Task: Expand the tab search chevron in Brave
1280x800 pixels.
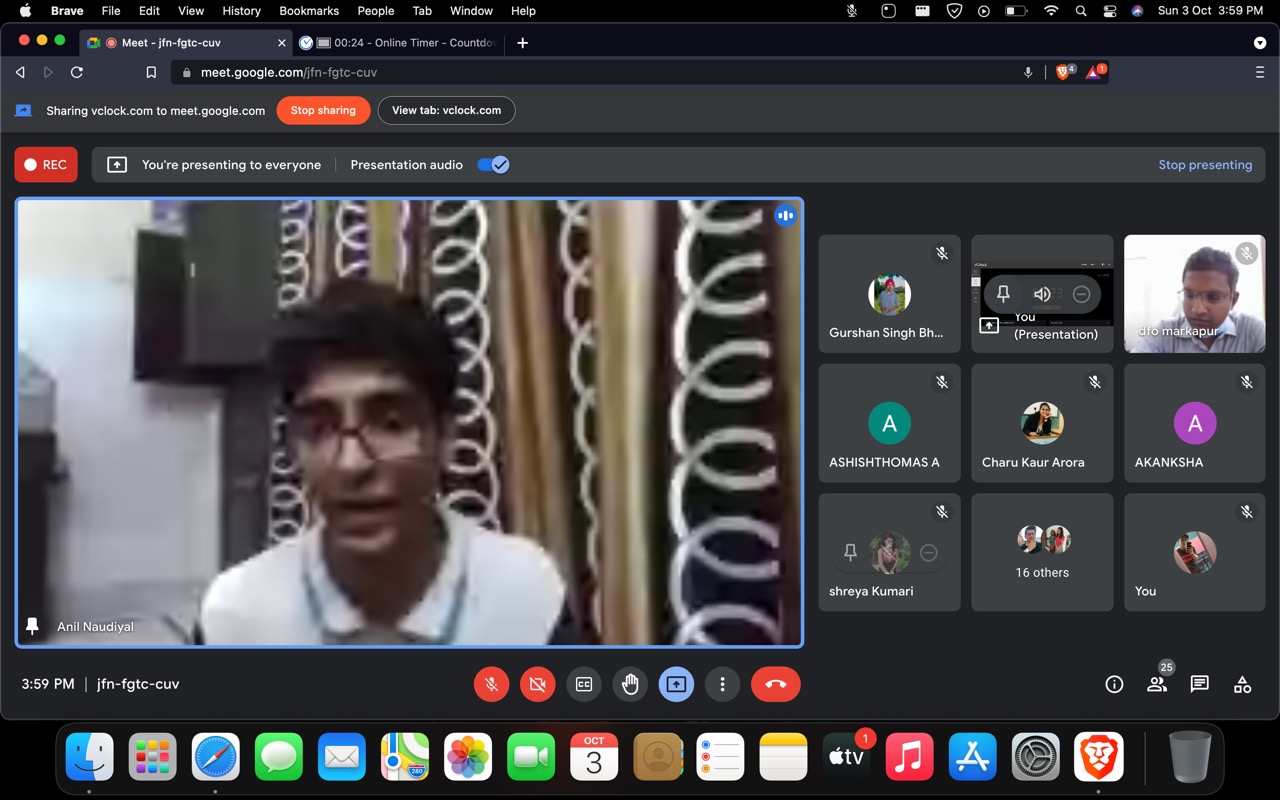Action: [x=1260, y=43]
